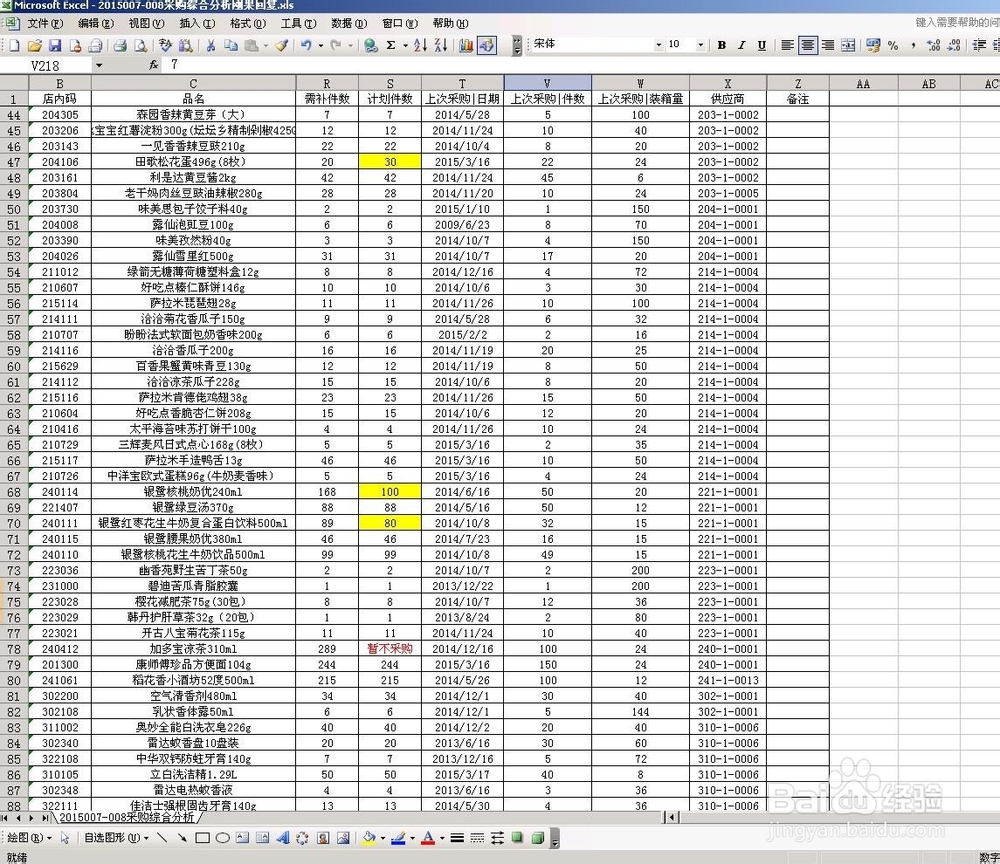Screen dimensions: 1000x864
Task: Merge and center the selected cells
Action: [848, 45]
